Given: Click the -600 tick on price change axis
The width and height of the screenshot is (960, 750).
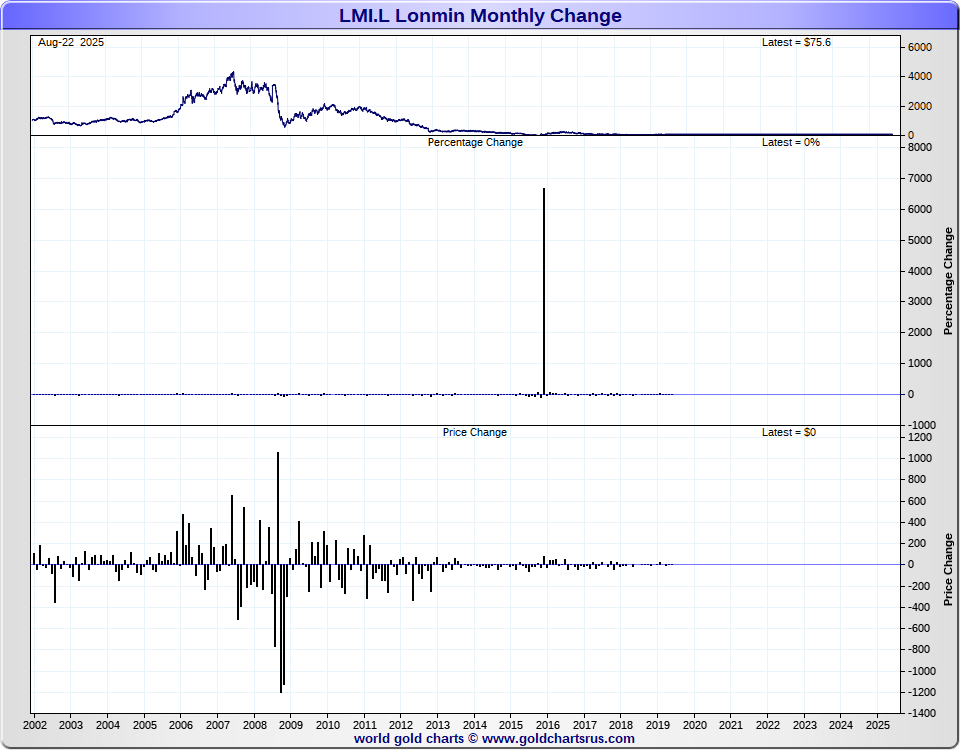Looking at the screenshot, I should [x=917, y=628].
